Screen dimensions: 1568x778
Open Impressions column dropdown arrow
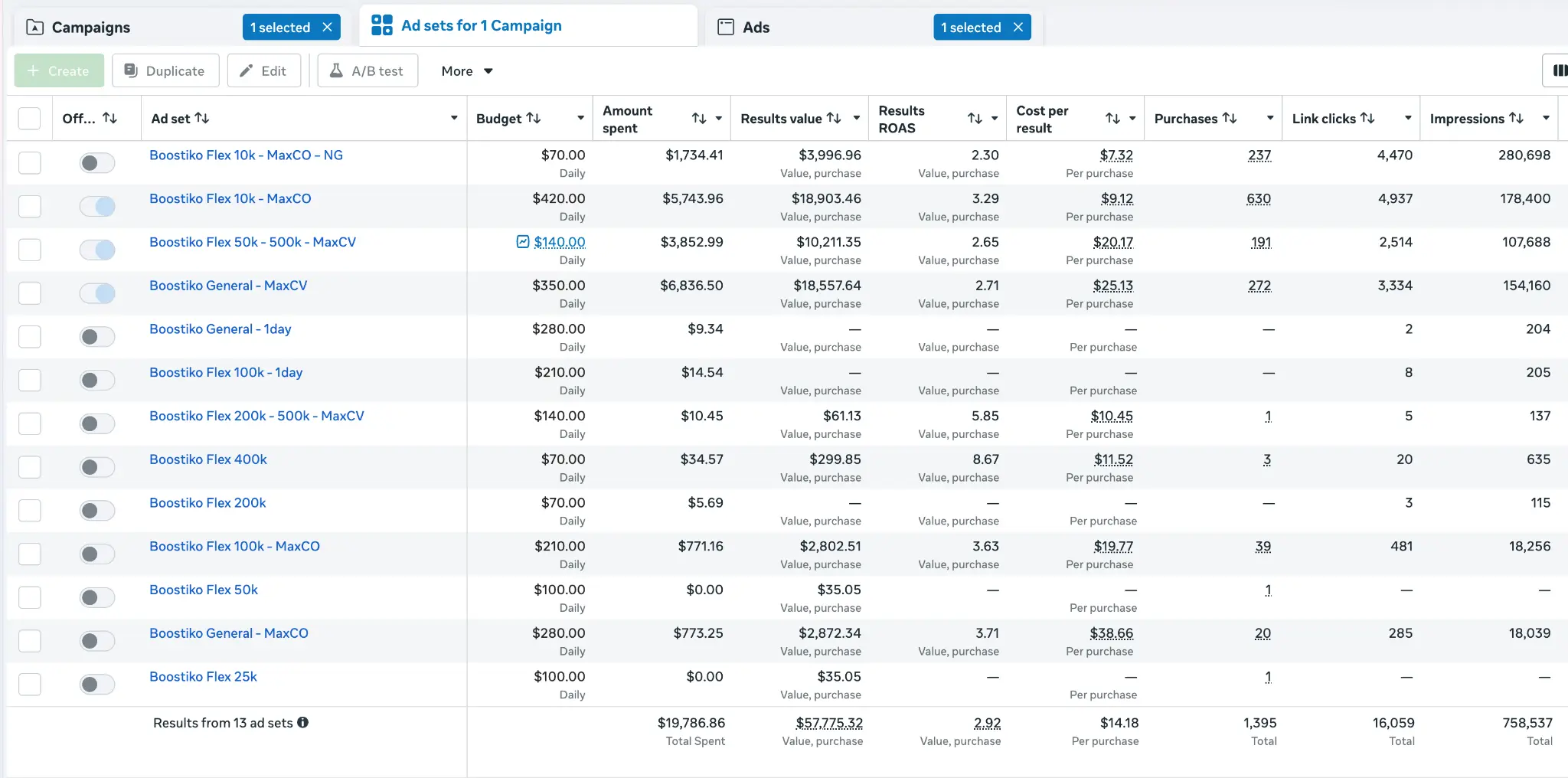1546,118
